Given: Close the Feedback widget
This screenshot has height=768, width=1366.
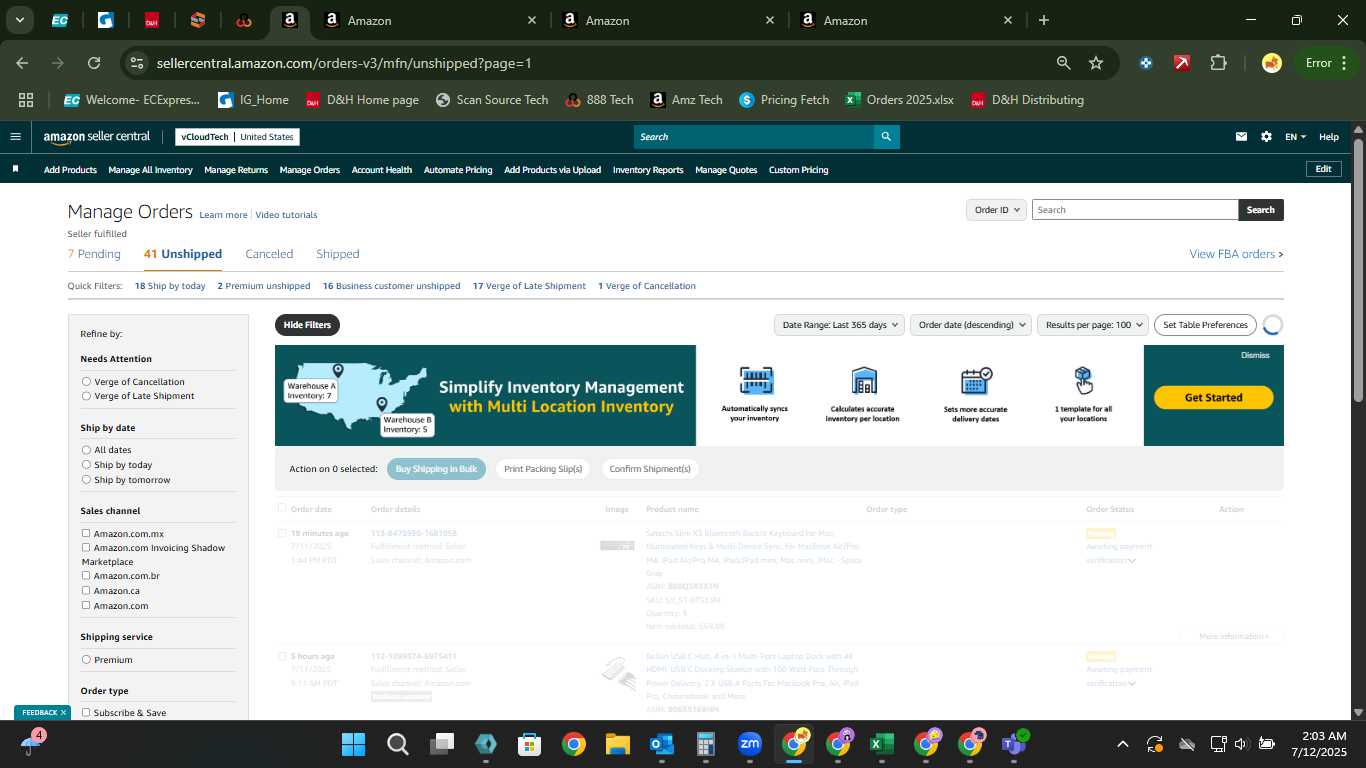Looking at the screenshot, I should (63, 713).
